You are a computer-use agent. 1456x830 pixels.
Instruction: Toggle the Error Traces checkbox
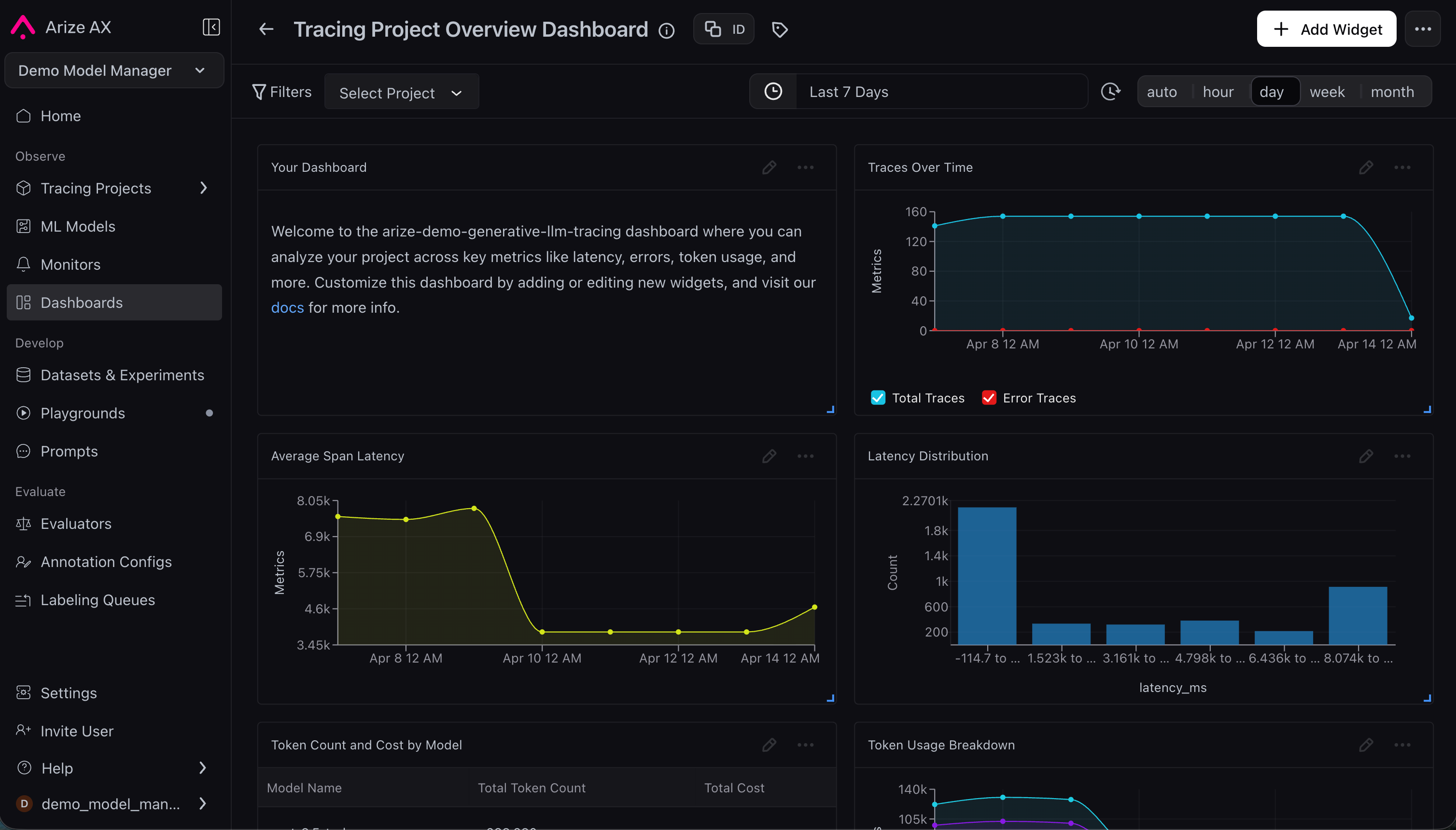(989, 397)
